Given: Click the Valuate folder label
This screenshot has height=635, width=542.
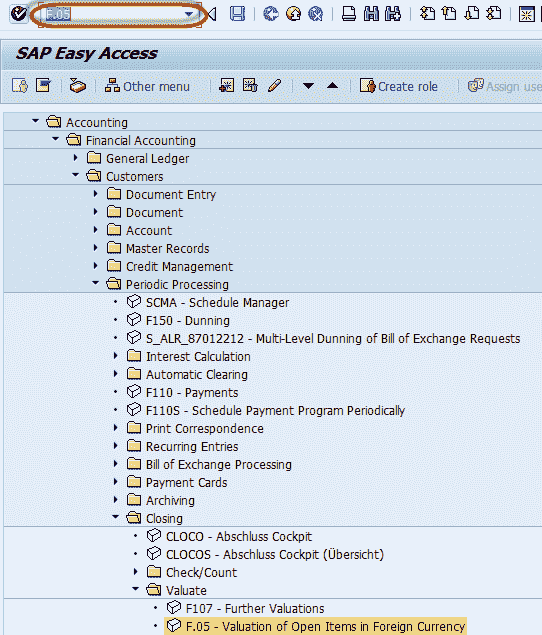Looking at the screenshot, I should coord(186,591).
